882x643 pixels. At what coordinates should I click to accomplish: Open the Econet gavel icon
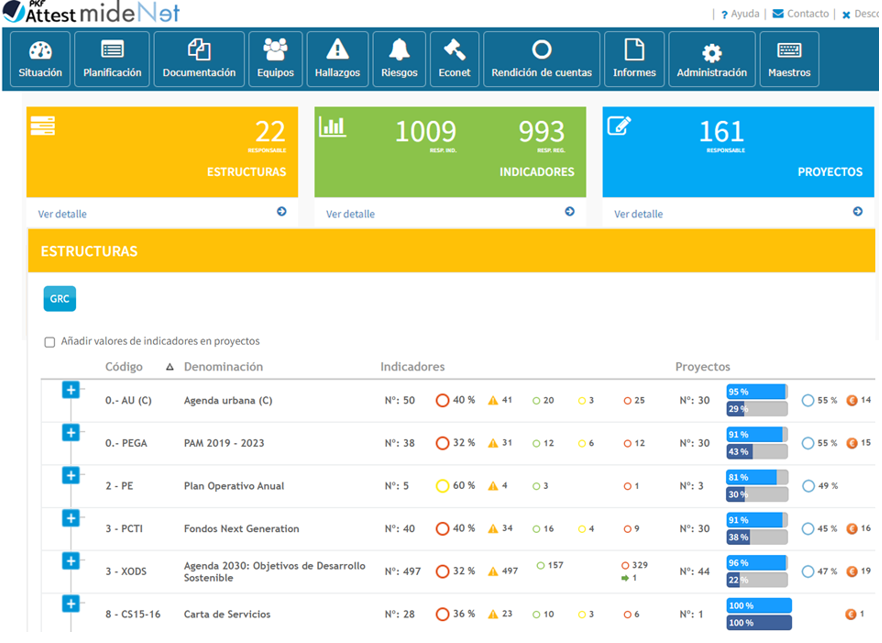(454, 50)
